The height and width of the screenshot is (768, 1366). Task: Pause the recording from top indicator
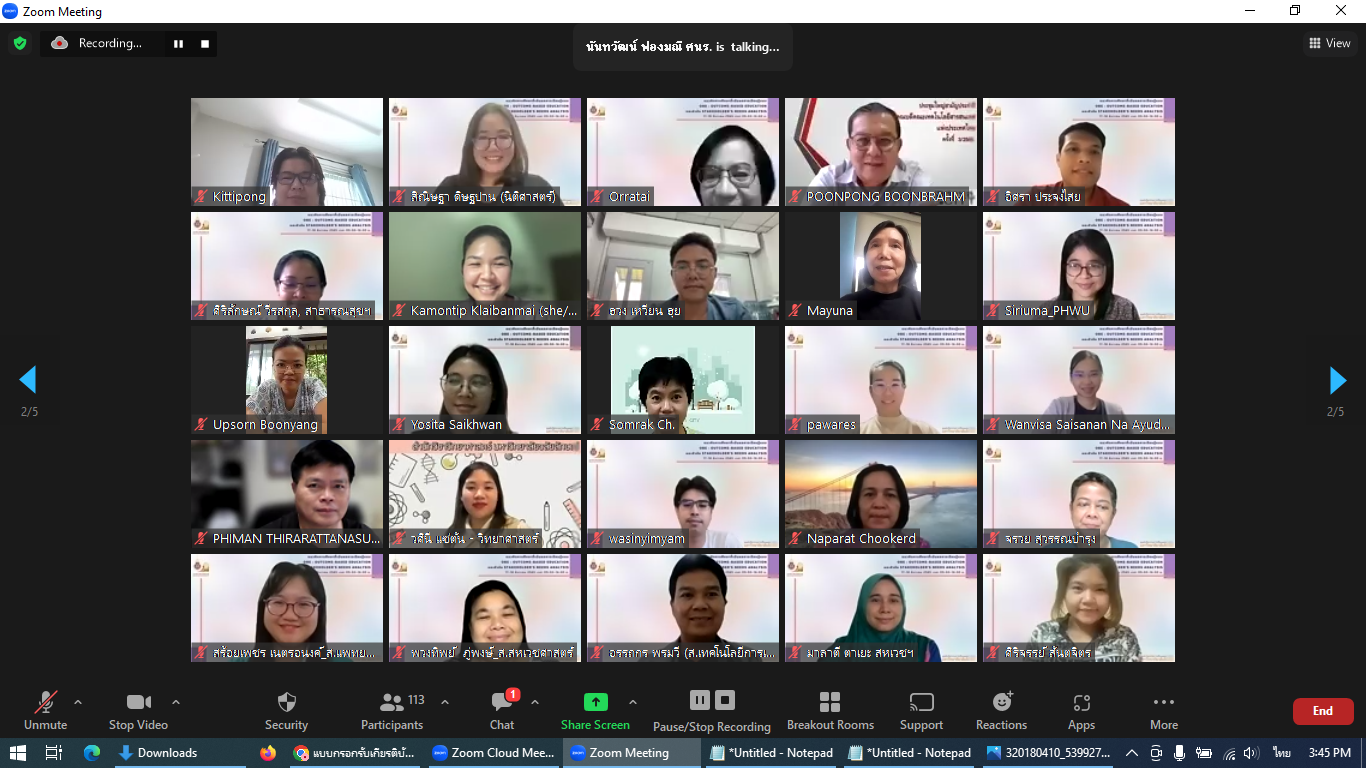pos(178,43)
